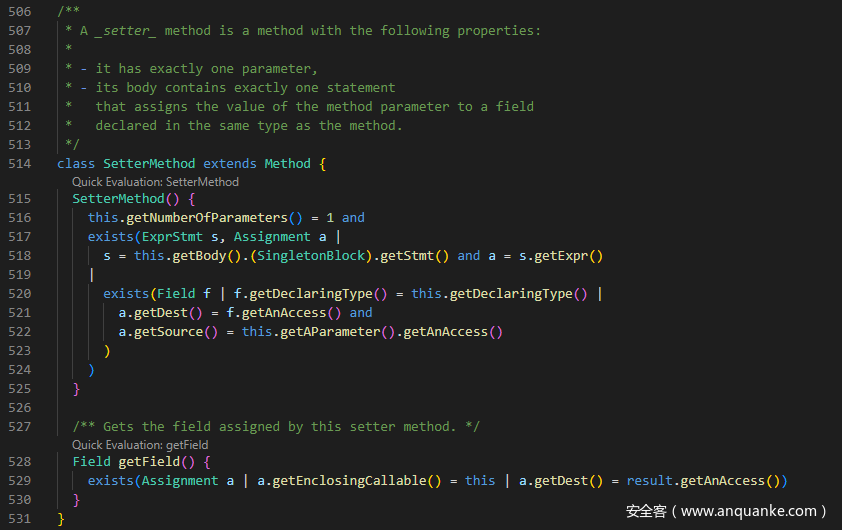Viewport: 842px width, 530px height.
Task: Click the "getEnclosingCallable" method call
Action: pos(342,481)
